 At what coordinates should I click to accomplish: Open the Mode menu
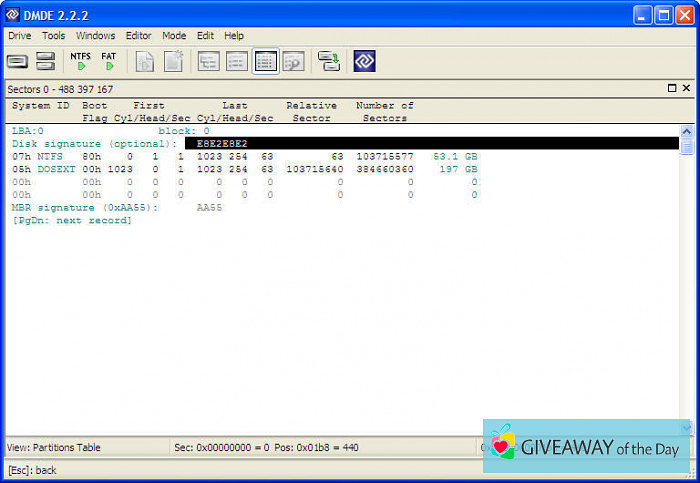[x=174, y=35]
